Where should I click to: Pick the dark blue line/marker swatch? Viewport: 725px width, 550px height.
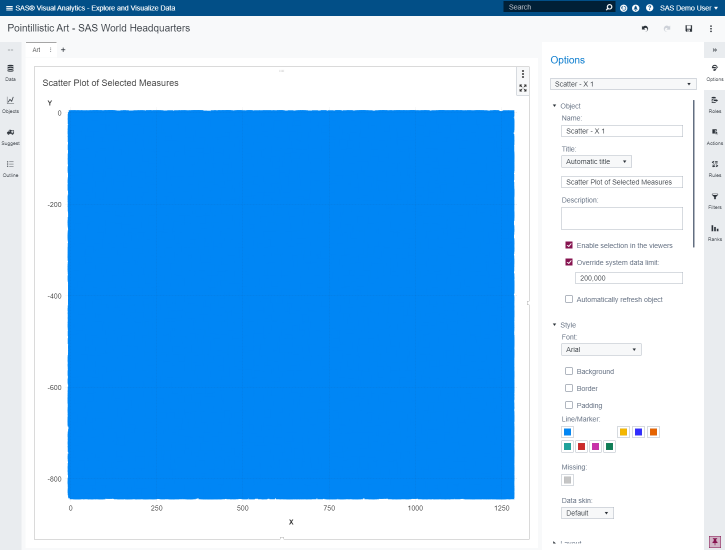point(639,432)
